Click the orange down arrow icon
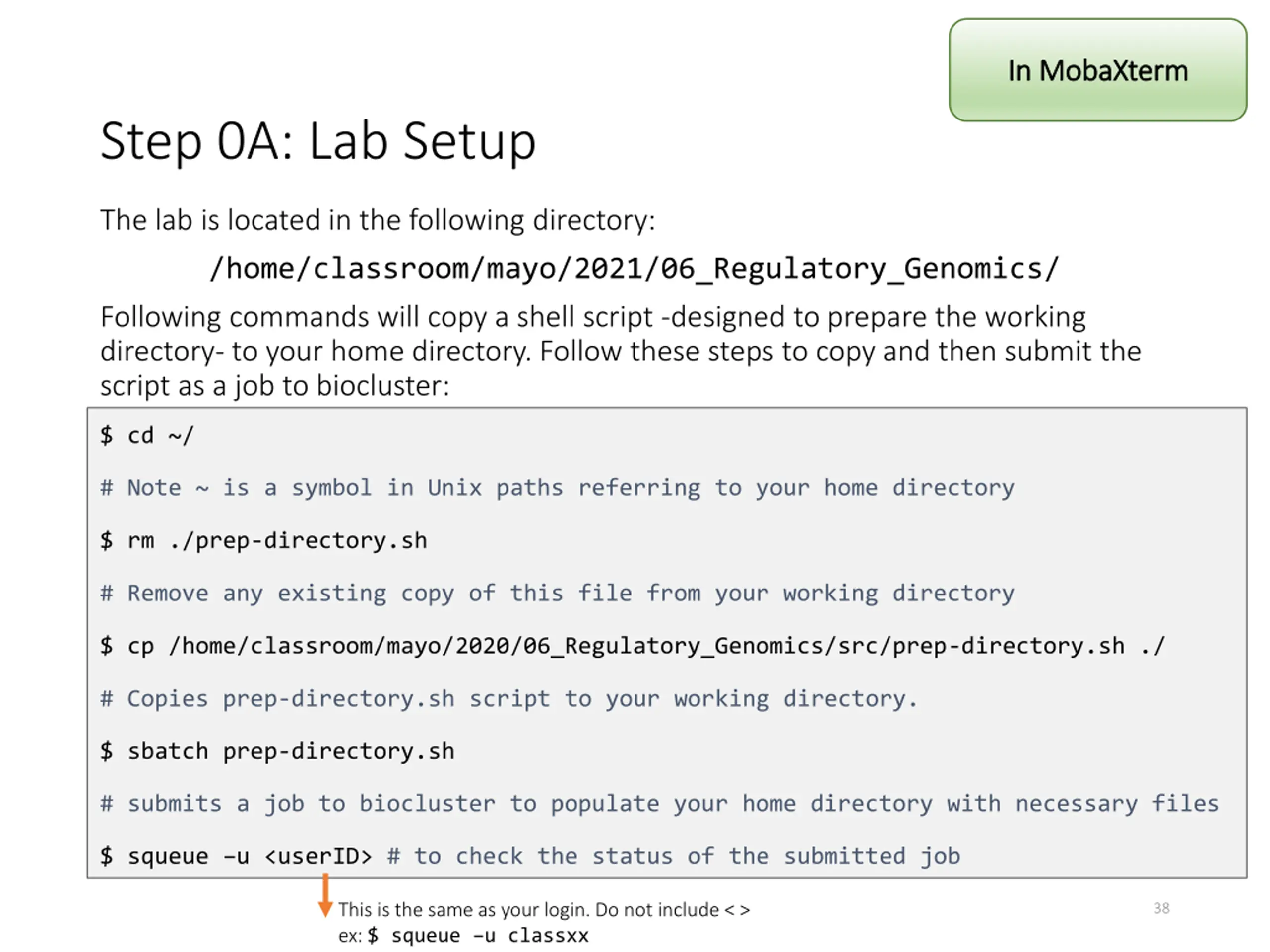The image size is (1270, 952). (x=325, y=896)
